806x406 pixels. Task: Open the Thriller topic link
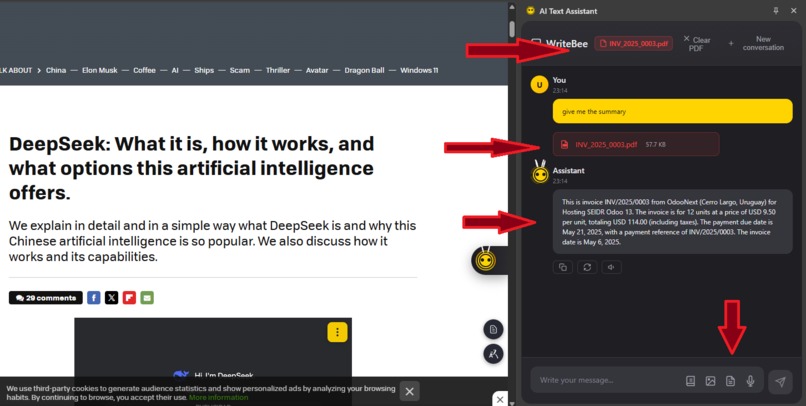278,70
